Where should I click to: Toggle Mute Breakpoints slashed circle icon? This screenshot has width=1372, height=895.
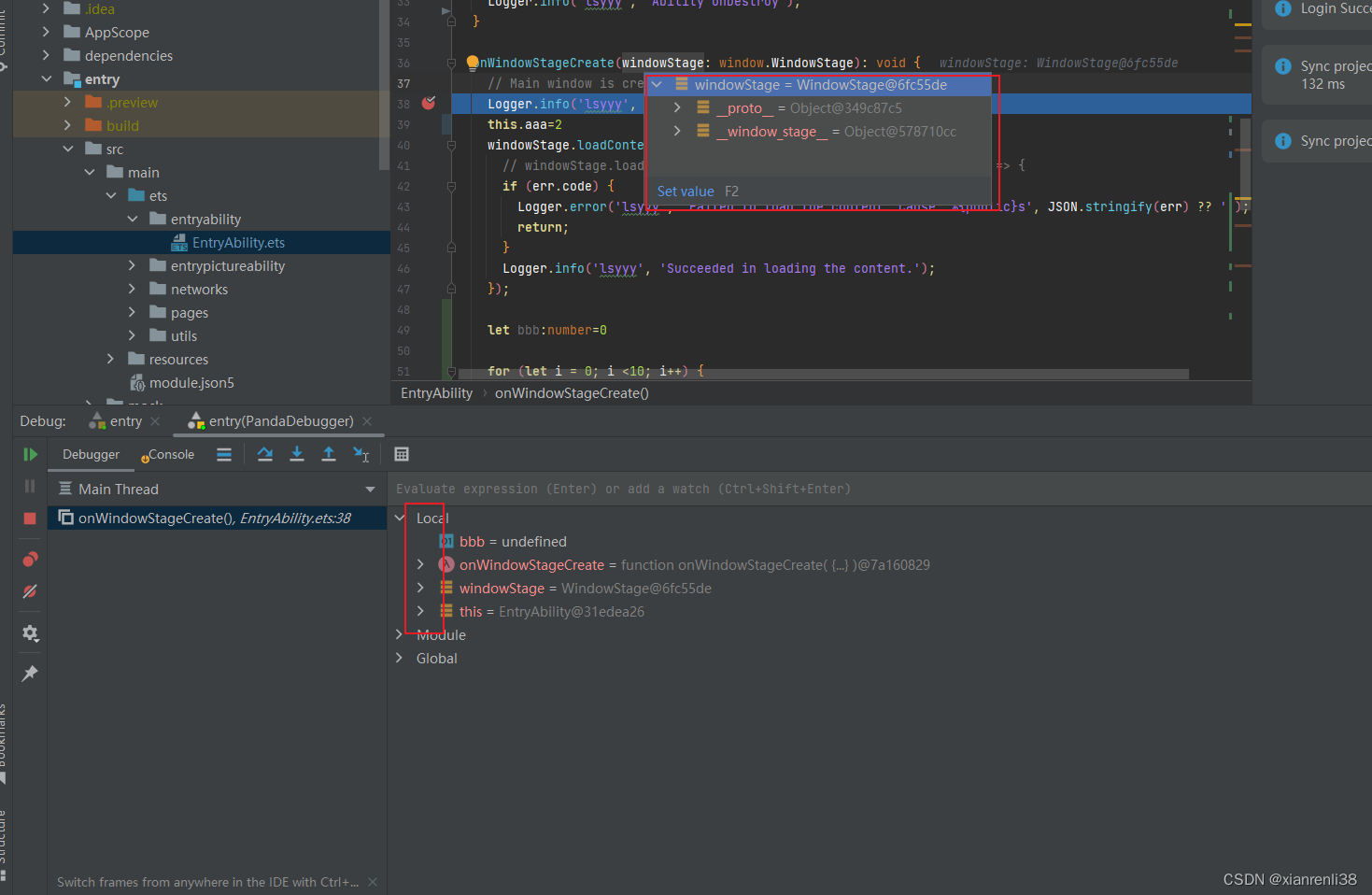[x=30, y=591]
